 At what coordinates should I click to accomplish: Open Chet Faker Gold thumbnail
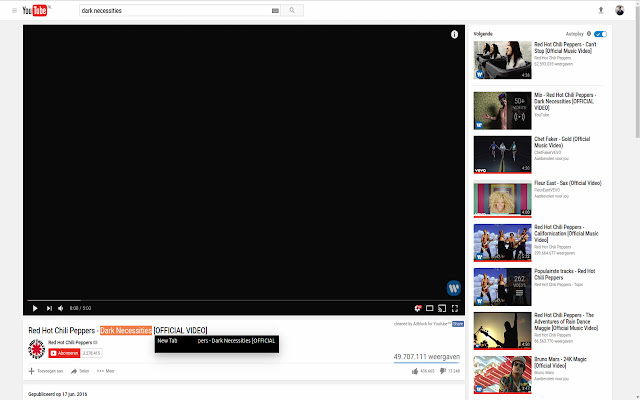[502, 155]
